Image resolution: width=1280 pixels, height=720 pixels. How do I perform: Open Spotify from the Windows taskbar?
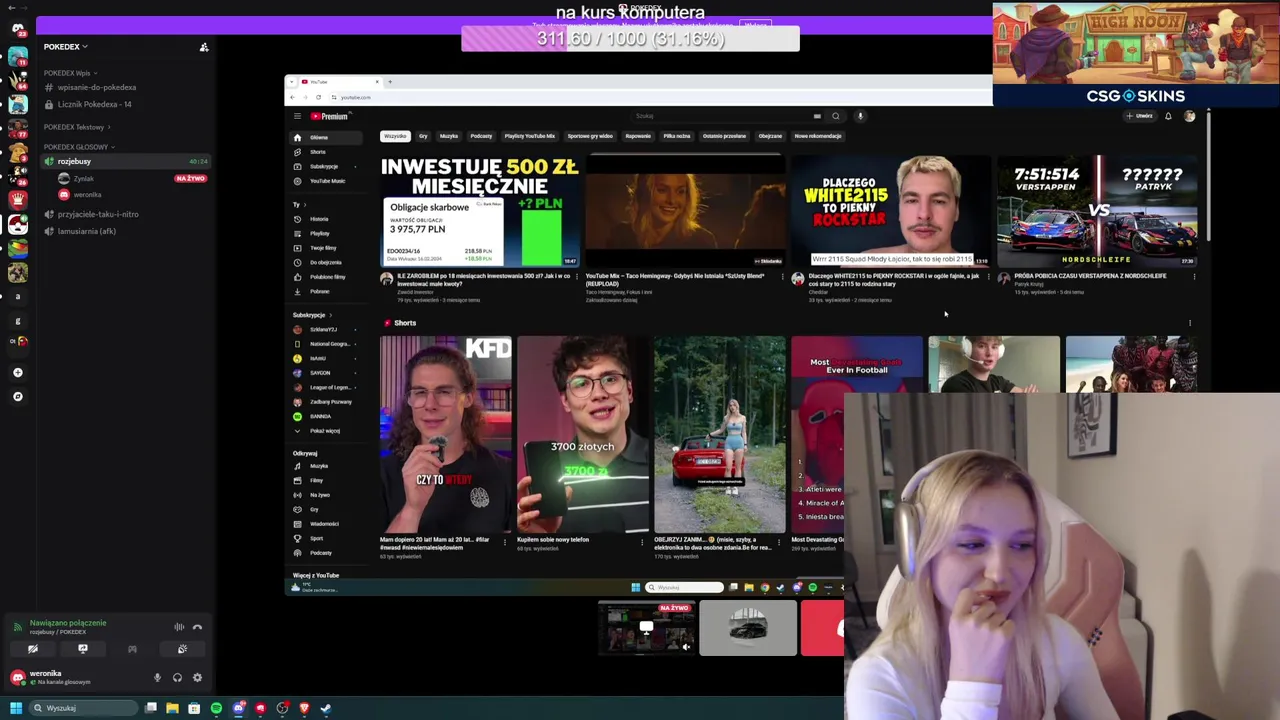point(216,708)
